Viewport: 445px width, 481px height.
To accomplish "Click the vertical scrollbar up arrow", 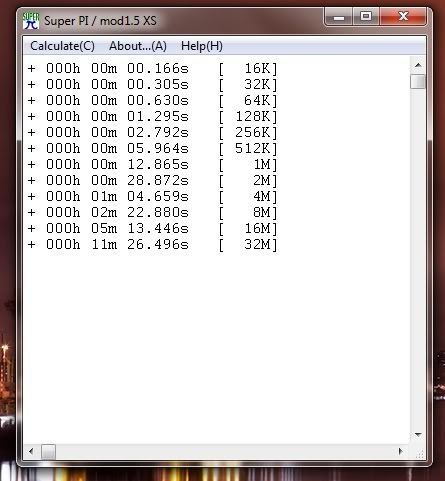I will (x=418, y=65).
